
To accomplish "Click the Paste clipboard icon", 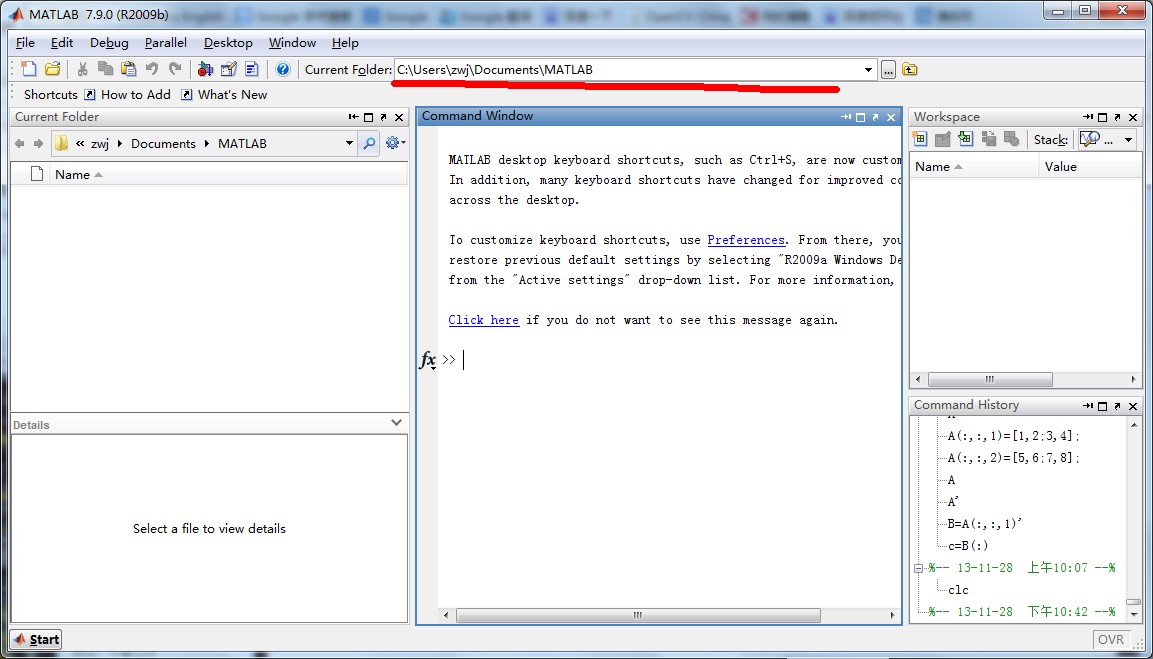I will click(129, 69).
